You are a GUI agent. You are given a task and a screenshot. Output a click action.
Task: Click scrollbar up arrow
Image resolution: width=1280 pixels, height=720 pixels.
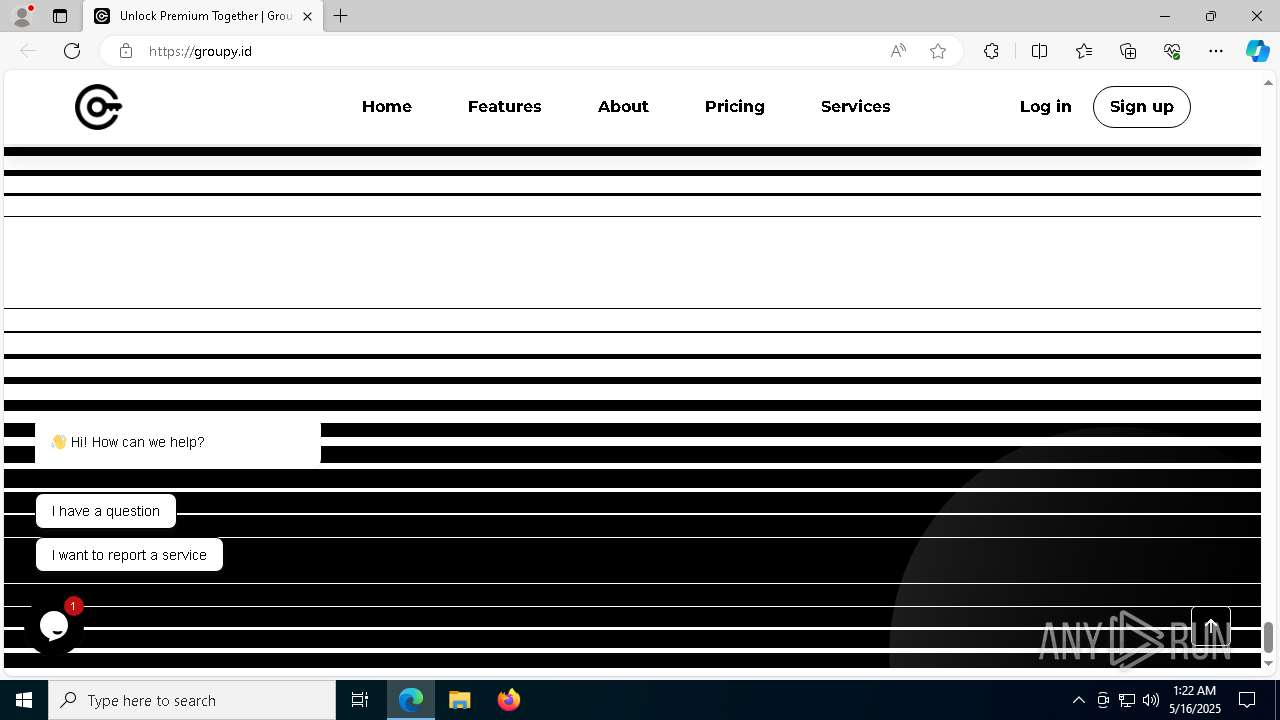tap(1269, 81)
